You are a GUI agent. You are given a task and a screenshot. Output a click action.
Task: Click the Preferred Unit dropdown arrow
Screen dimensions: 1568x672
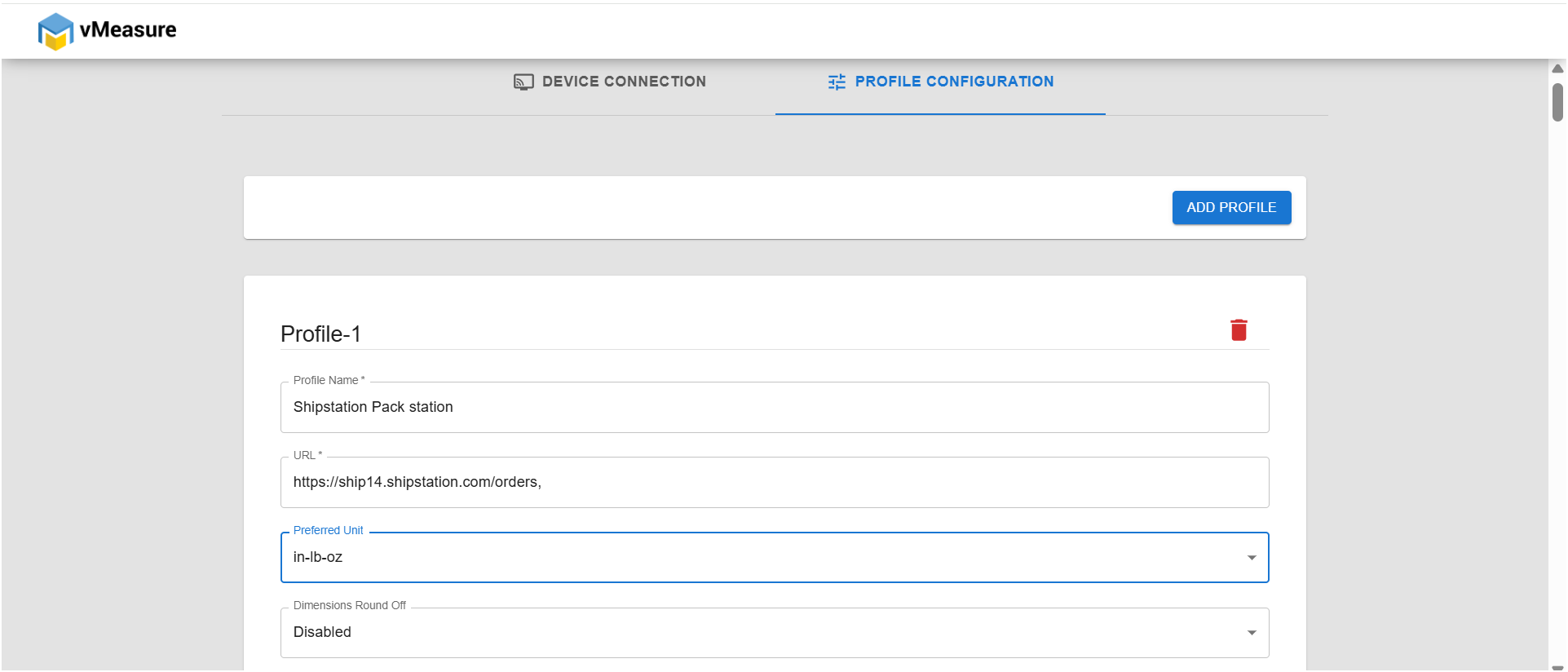1252,558
